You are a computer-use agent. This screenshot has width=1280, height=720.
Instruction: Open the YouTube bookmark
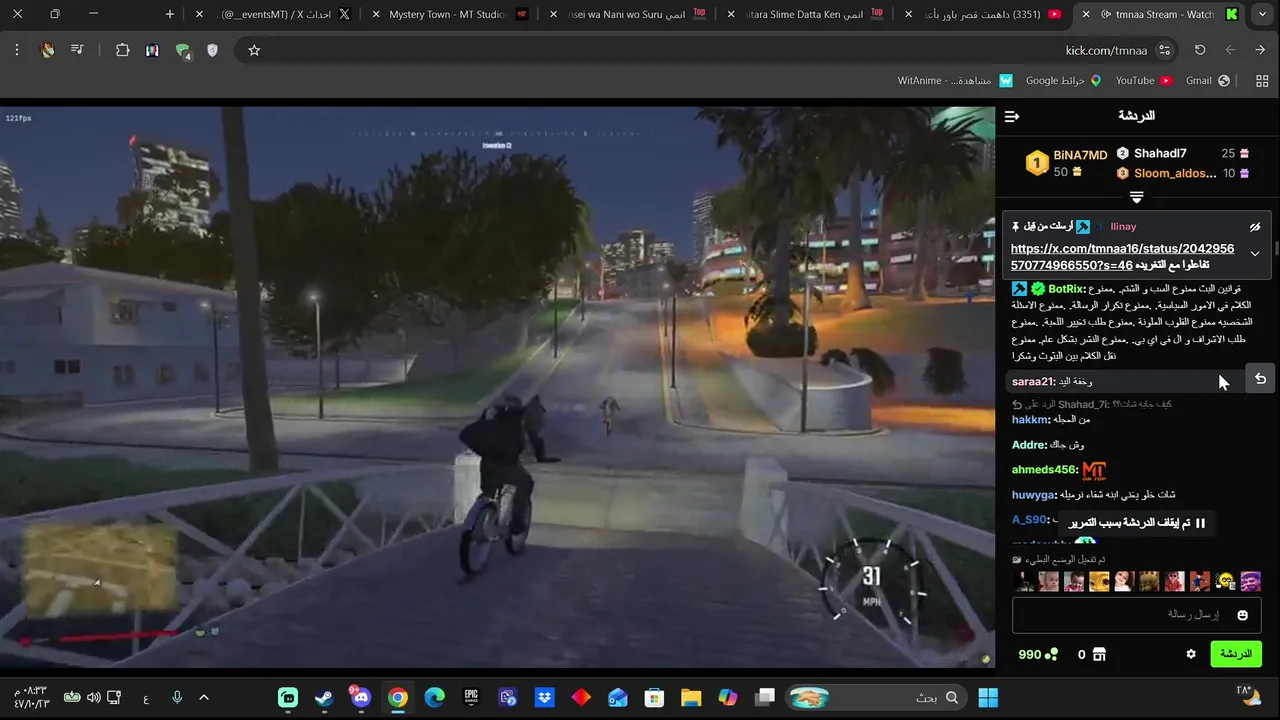point(1144,80)
